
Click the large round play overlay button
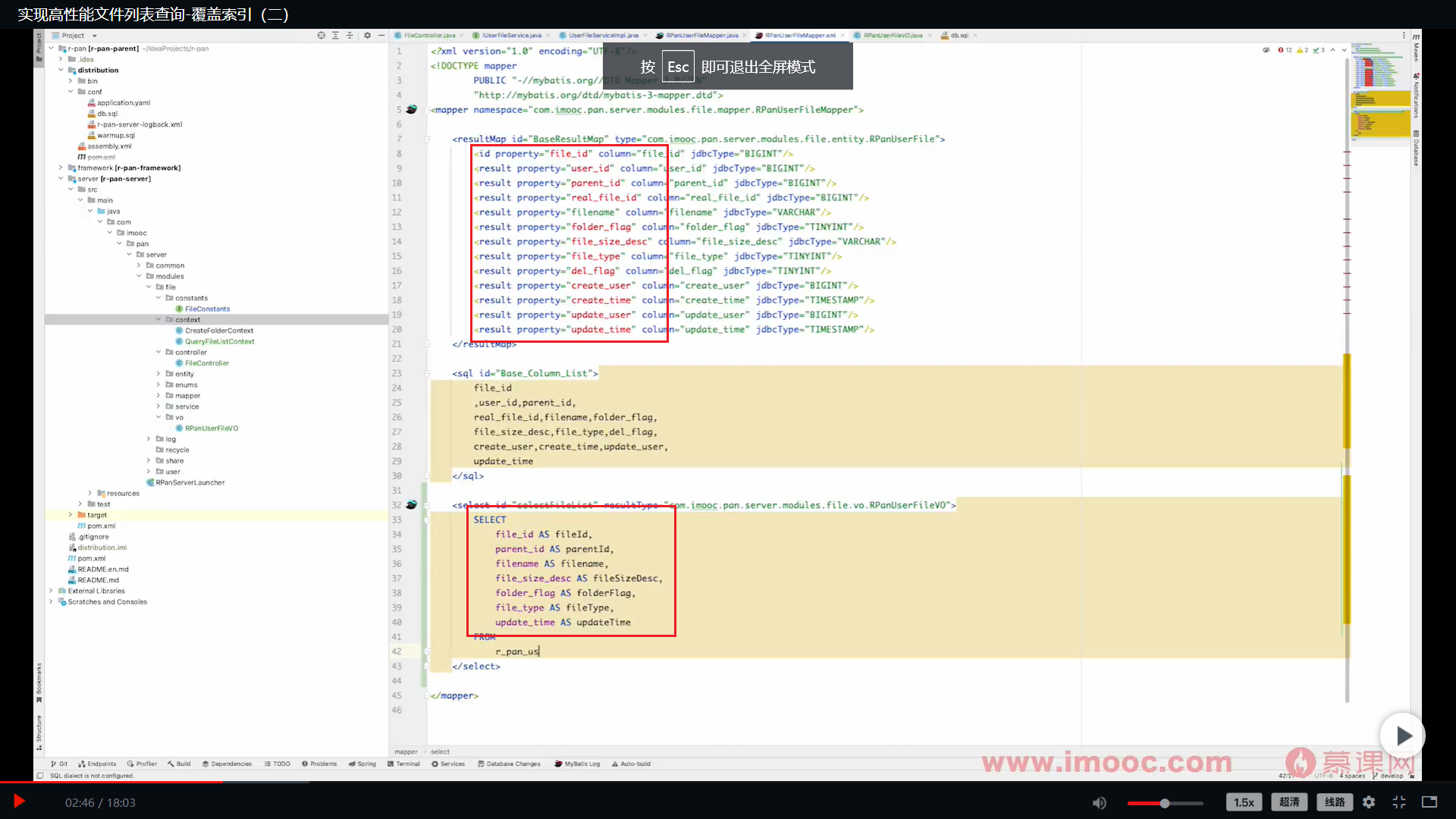click(1402, 736)
